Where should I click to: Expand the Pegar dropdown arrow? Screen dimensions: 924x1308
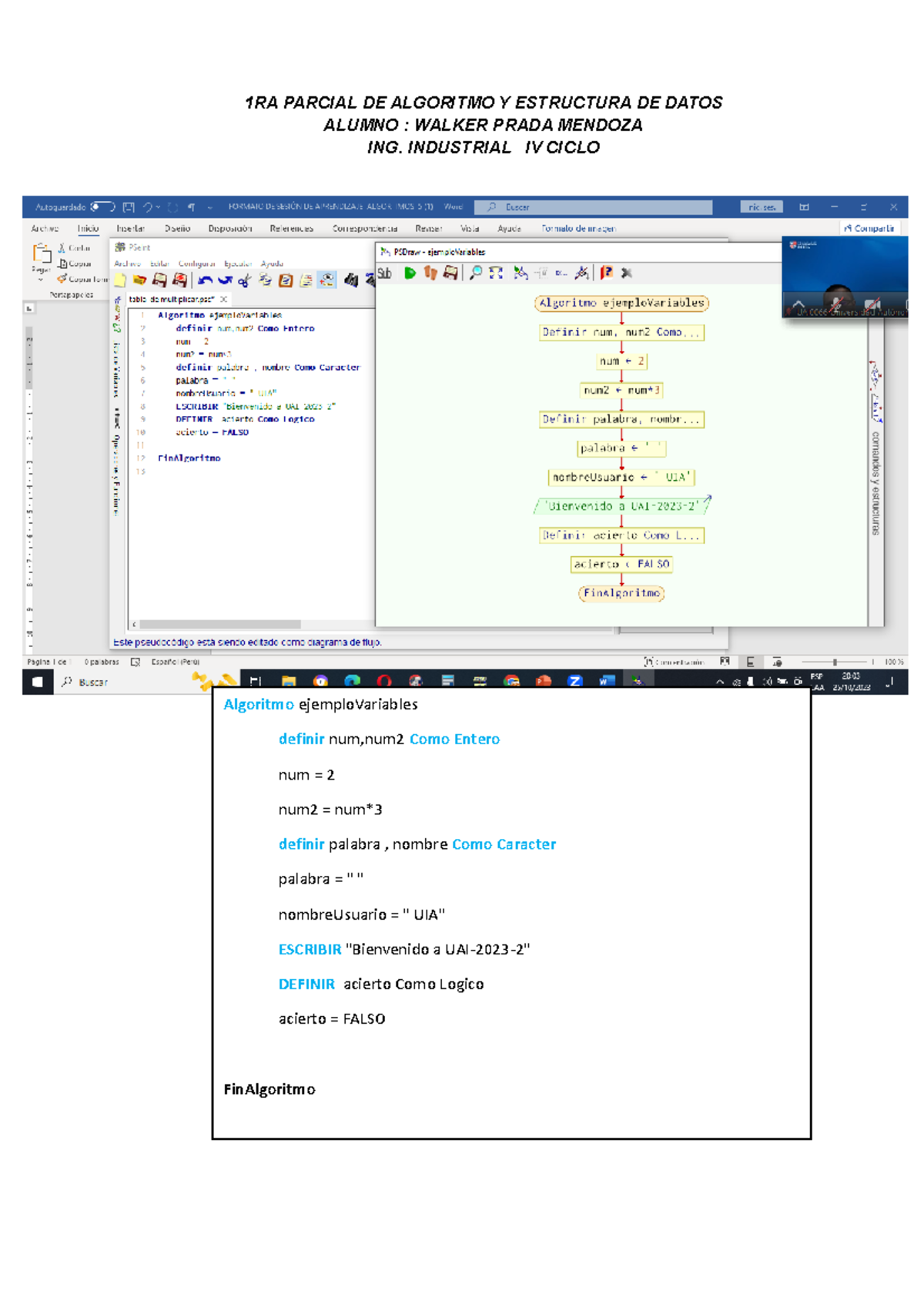pos(41,280)
